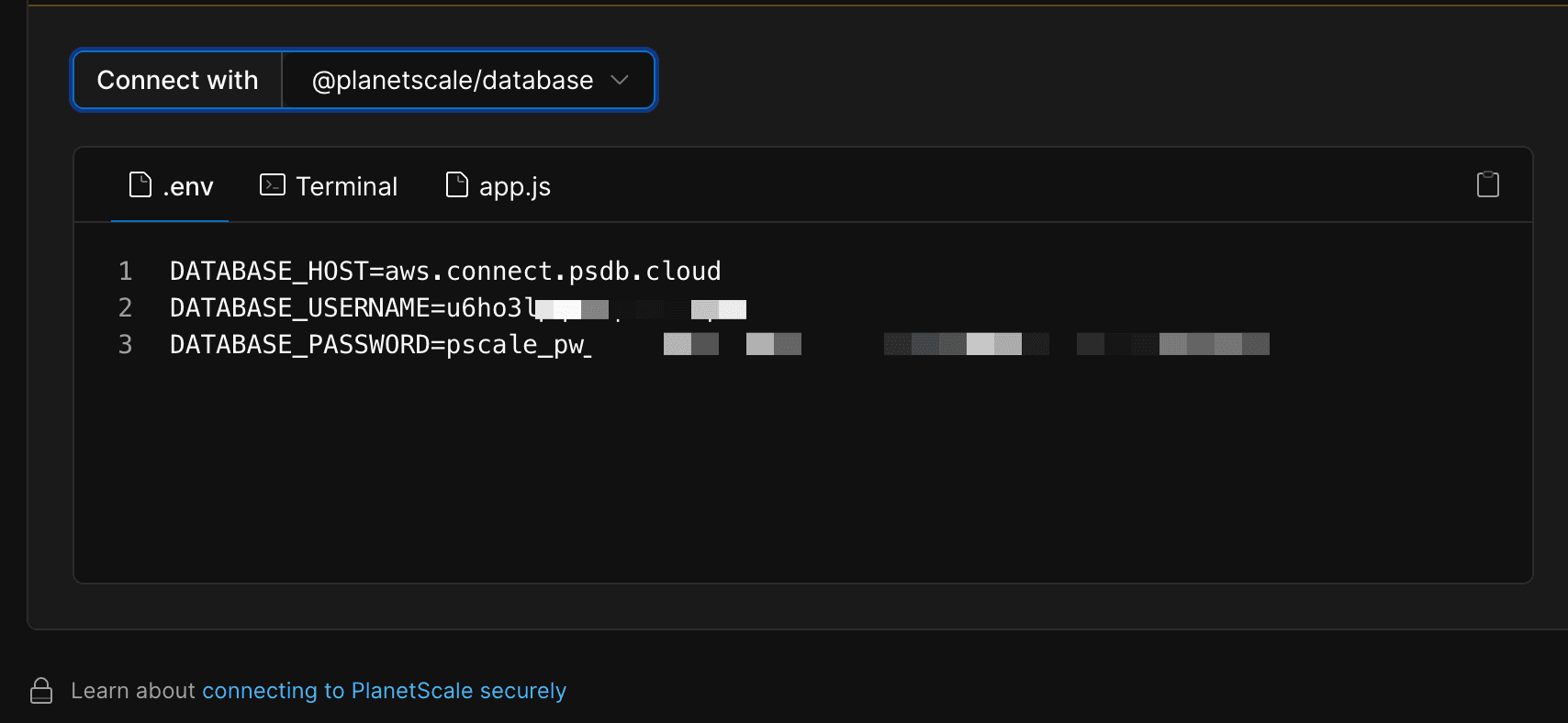Click the Terminal prompt icon
The width and height of the screenshot is (1568, 723).
(273, 185)
